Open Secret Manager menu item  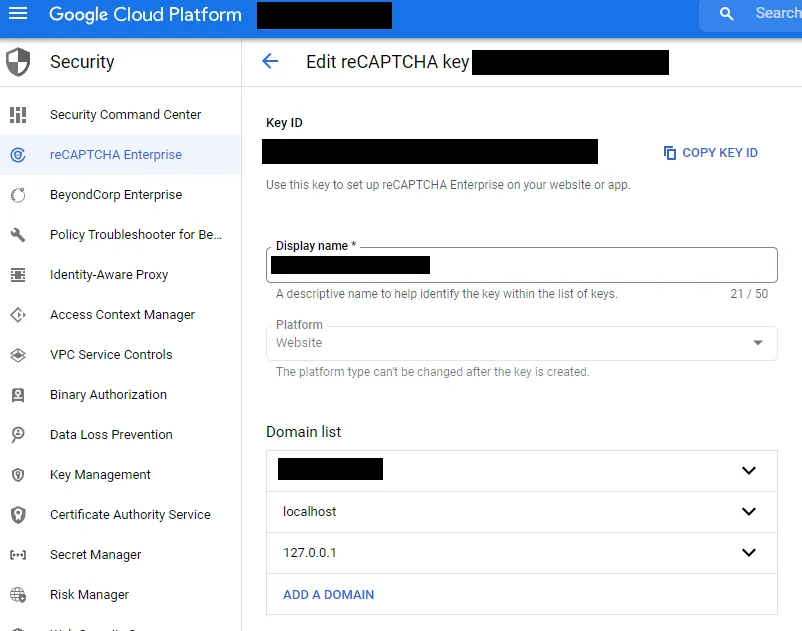pyautogui.click(x=96, y=555)
